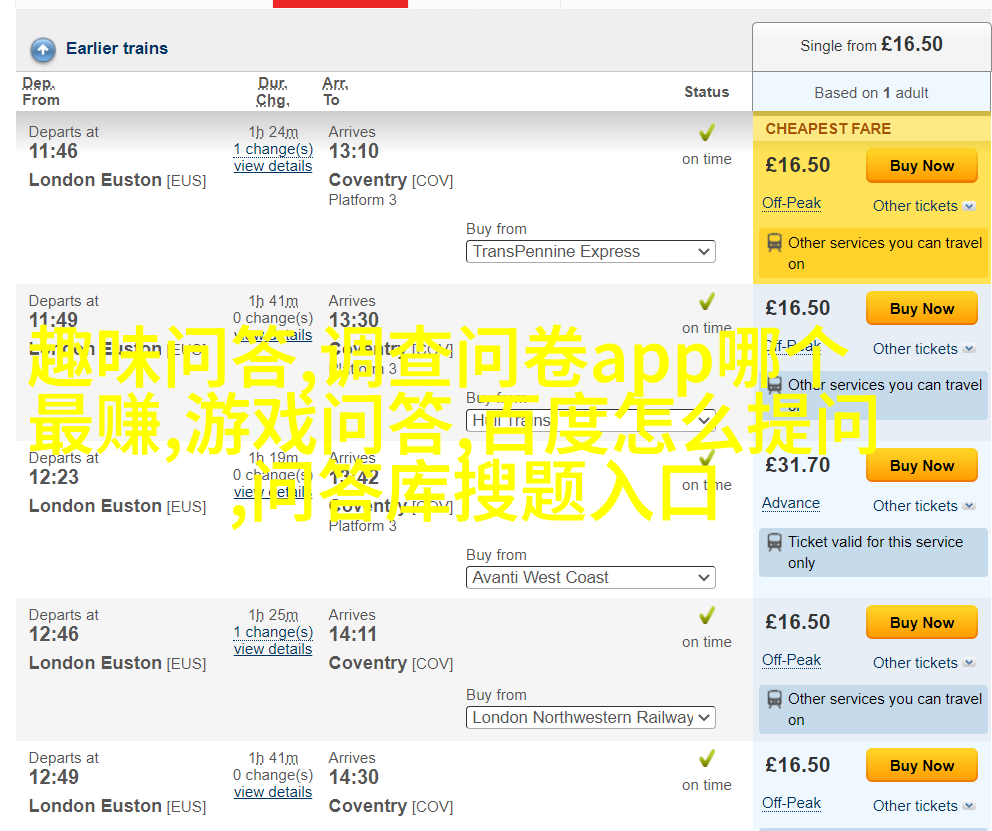Screen dimensions: 992x831
Task: Open 1 change(s) link for 12:46 train
Action: coord(273,632)
